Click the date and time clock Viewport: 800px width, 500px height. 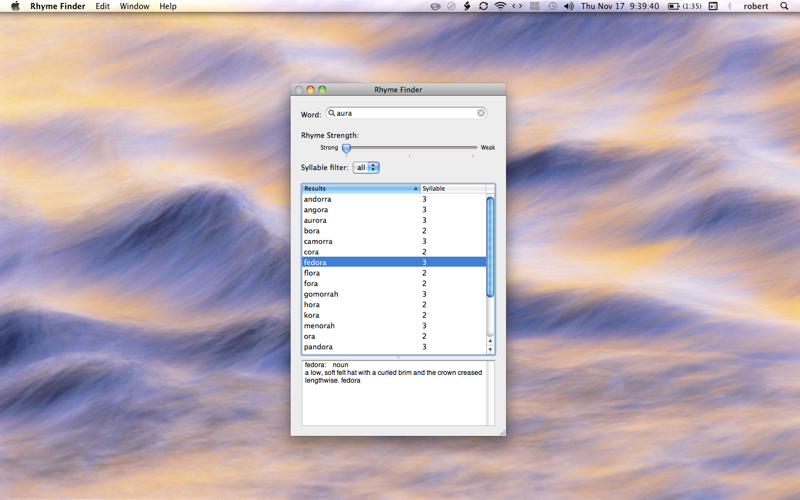tap(620, 6)
